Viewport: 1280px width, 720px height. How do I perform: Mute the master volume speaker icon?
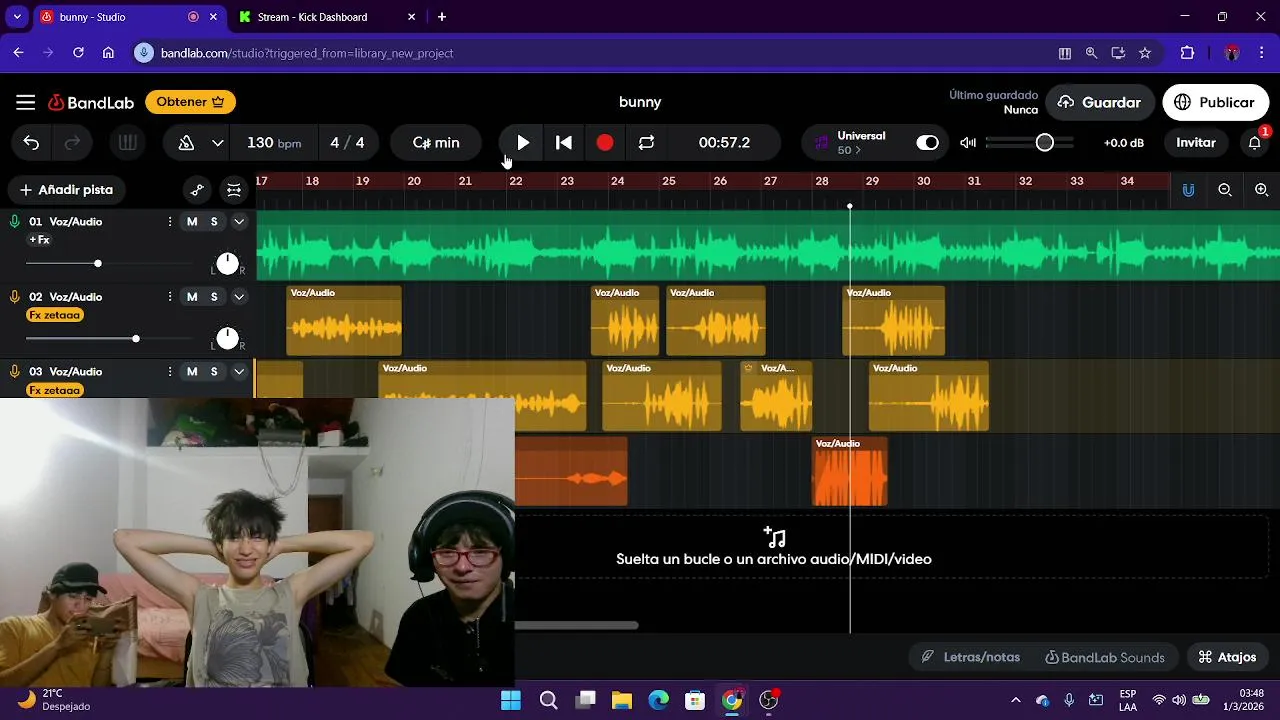968,143
